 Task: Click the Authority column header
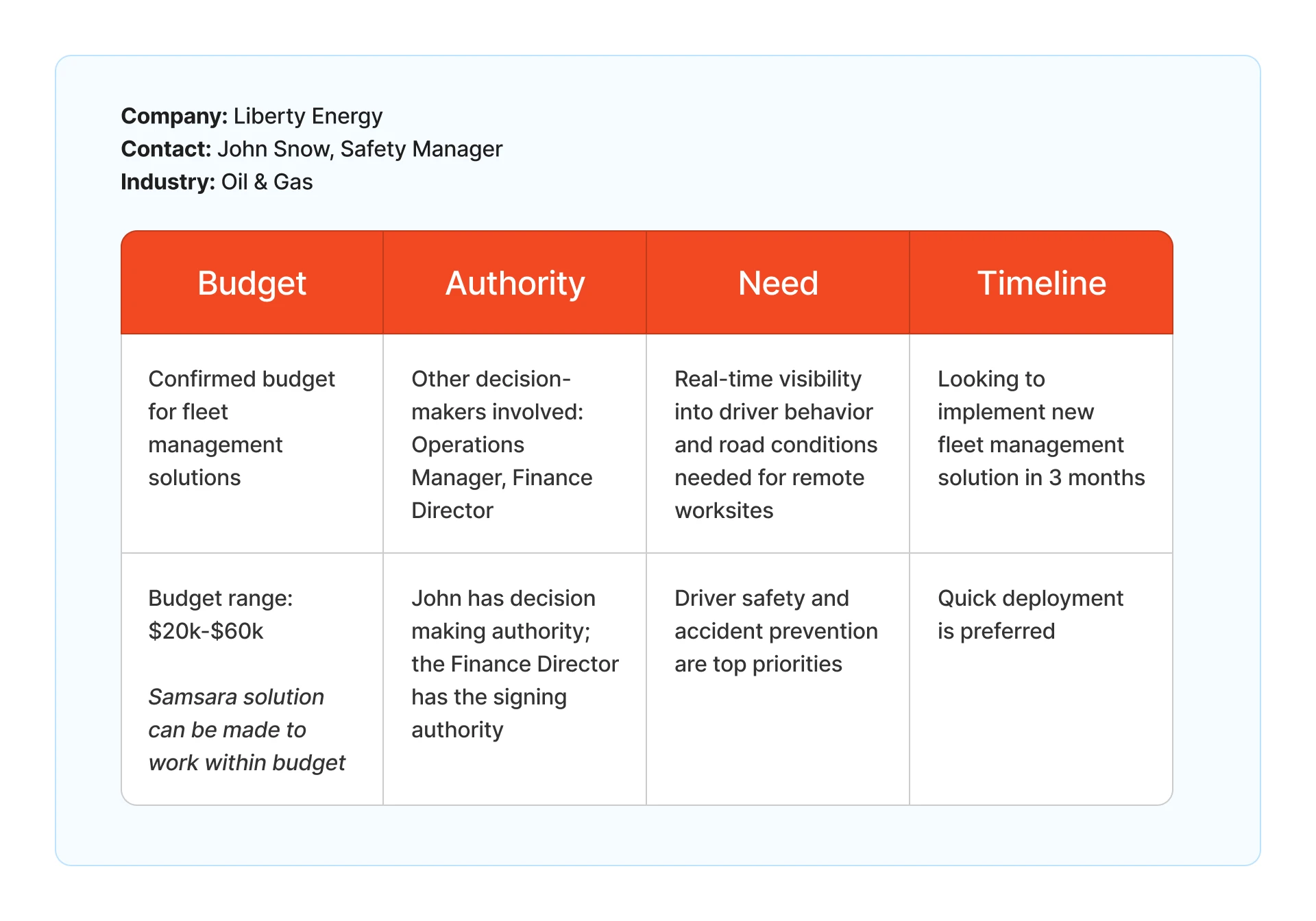(515, 283)
